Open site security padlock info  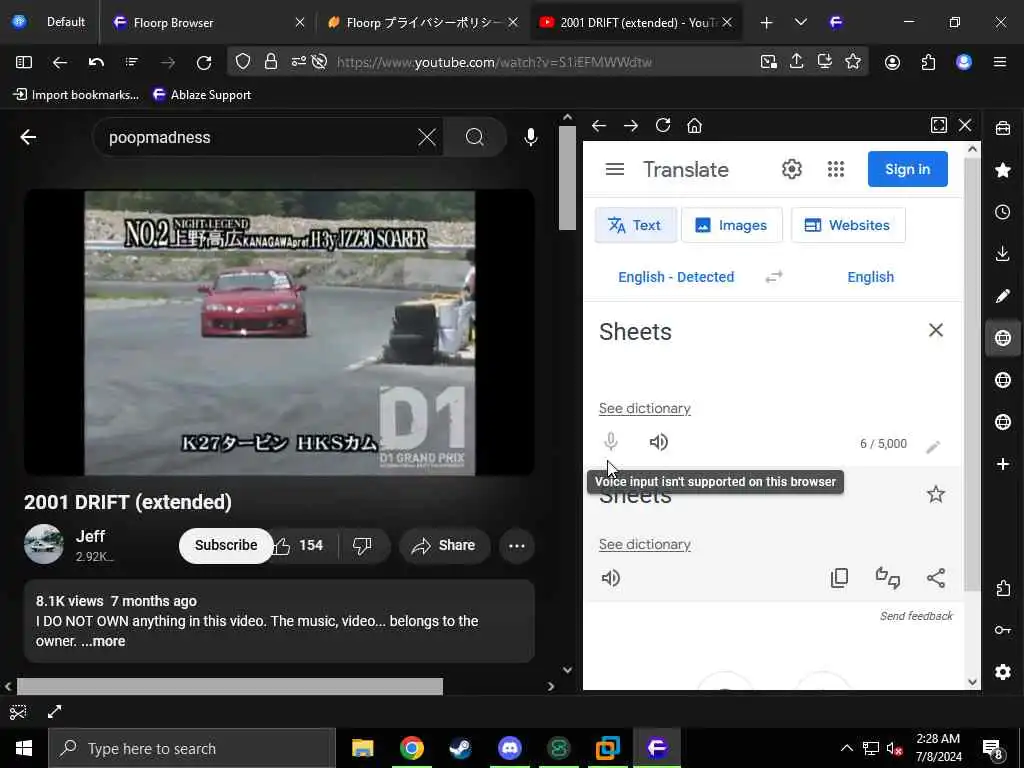click(270, 61)
